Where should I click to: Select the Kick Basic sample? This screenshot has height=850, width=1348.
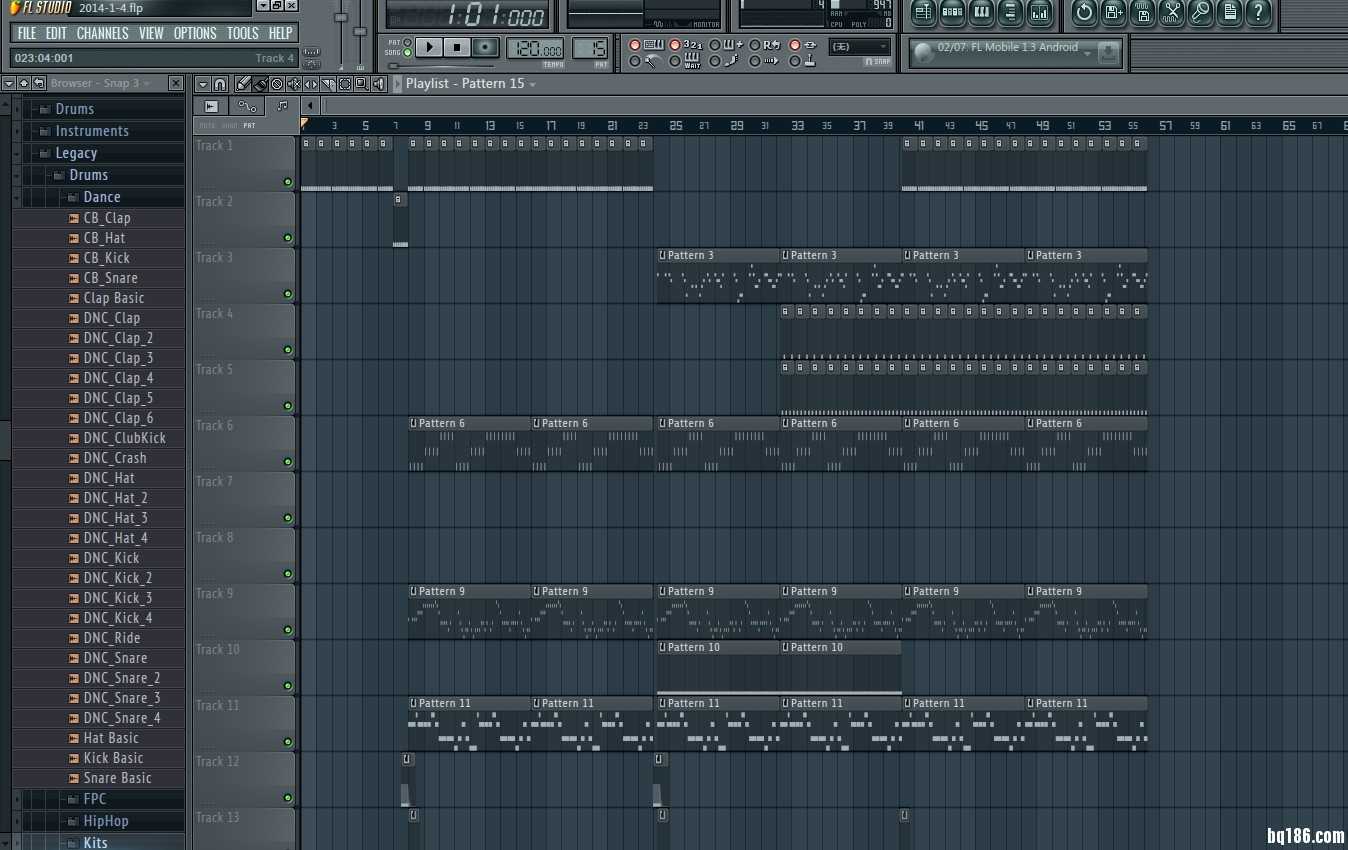[x=113, y=758]
